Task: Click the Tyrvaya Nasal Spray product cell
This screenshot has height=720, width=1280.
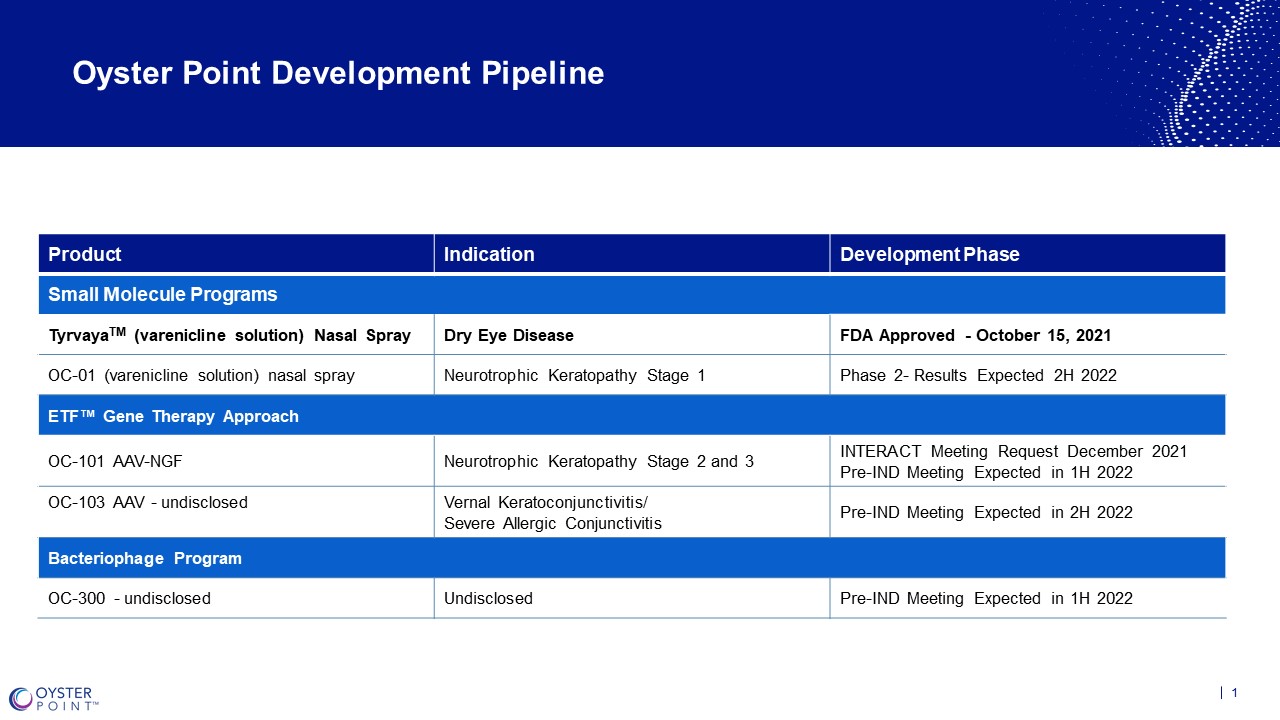Action: tap(229, 335)
